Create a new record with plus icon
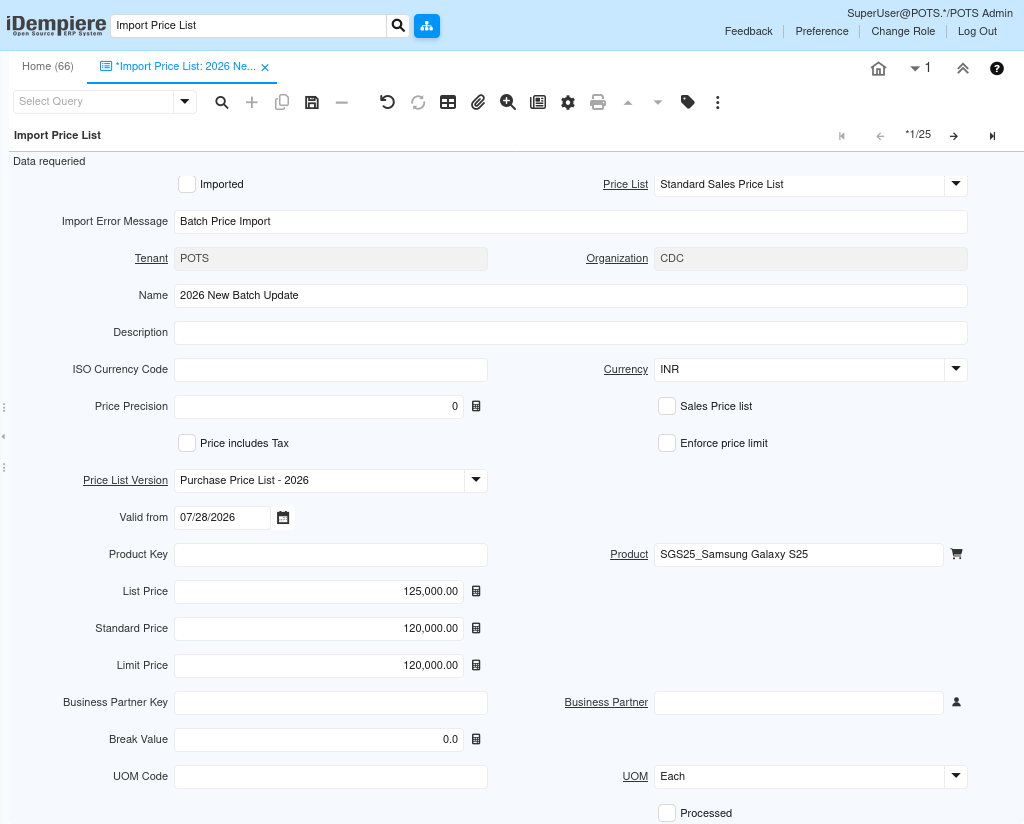The width and height of the screenshot is (1024, 824). [251, 103]
